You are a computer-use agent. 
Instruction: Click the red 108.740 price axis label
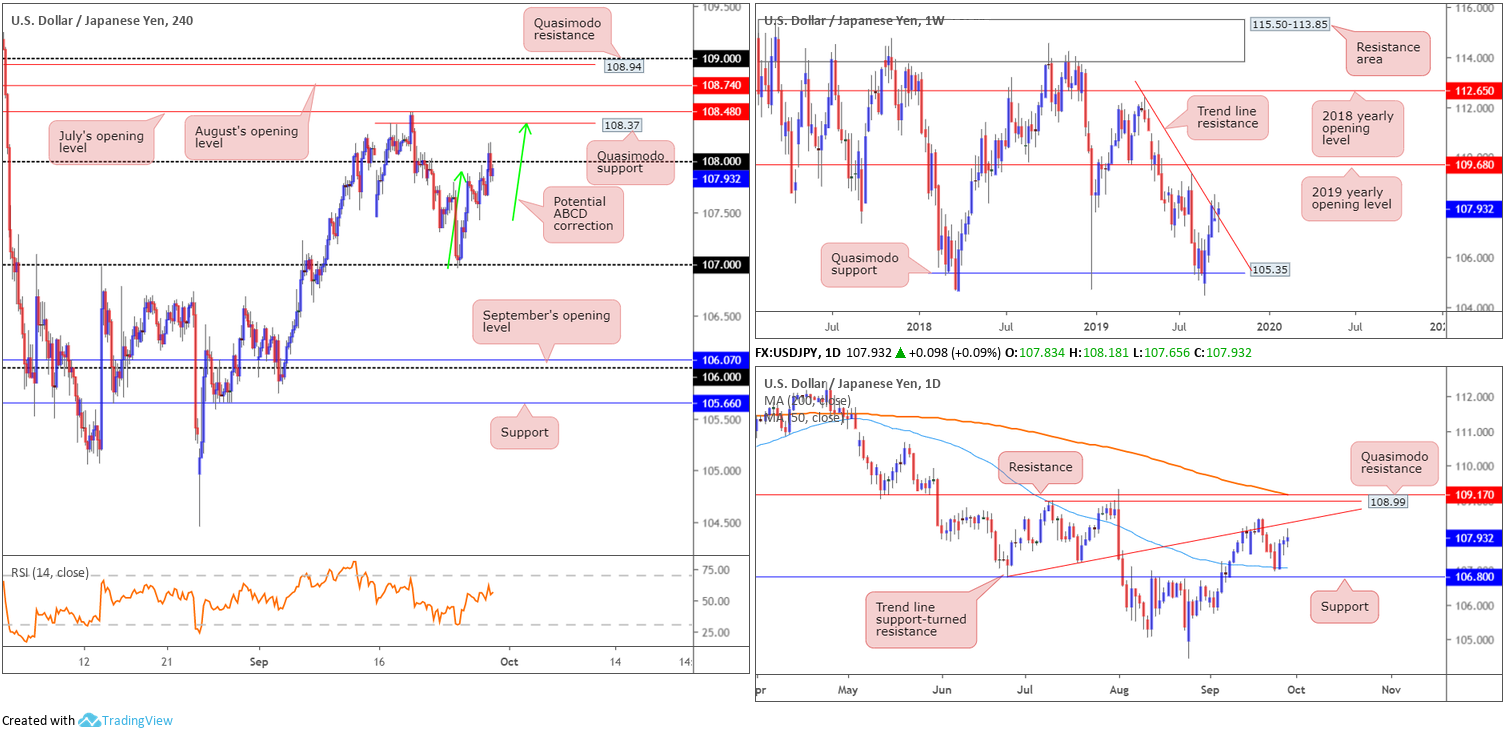pyautogui.click(x=721, y=87)
